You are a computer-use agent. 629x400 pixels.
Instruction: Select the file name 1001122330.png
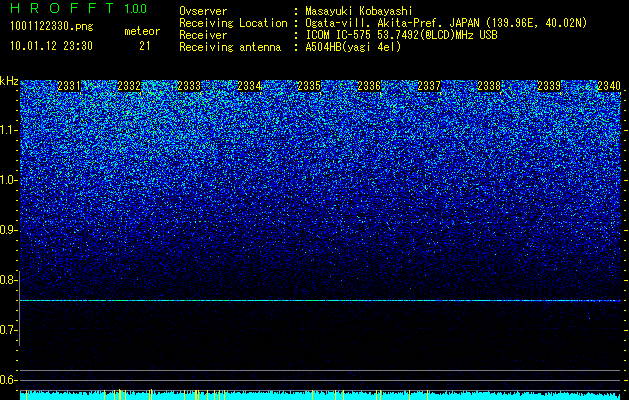(52, 26)
